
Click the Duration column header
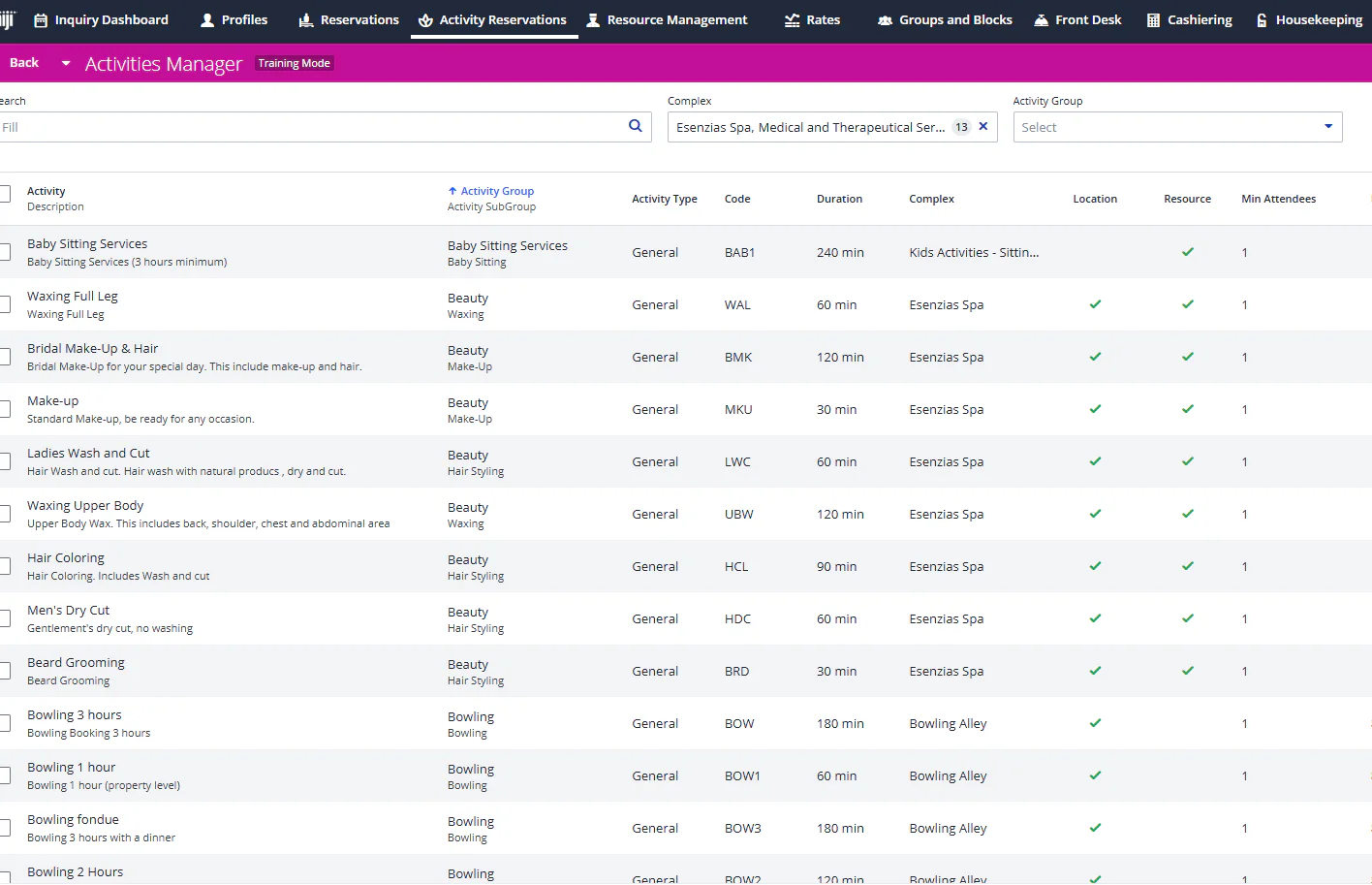point(839,199)
